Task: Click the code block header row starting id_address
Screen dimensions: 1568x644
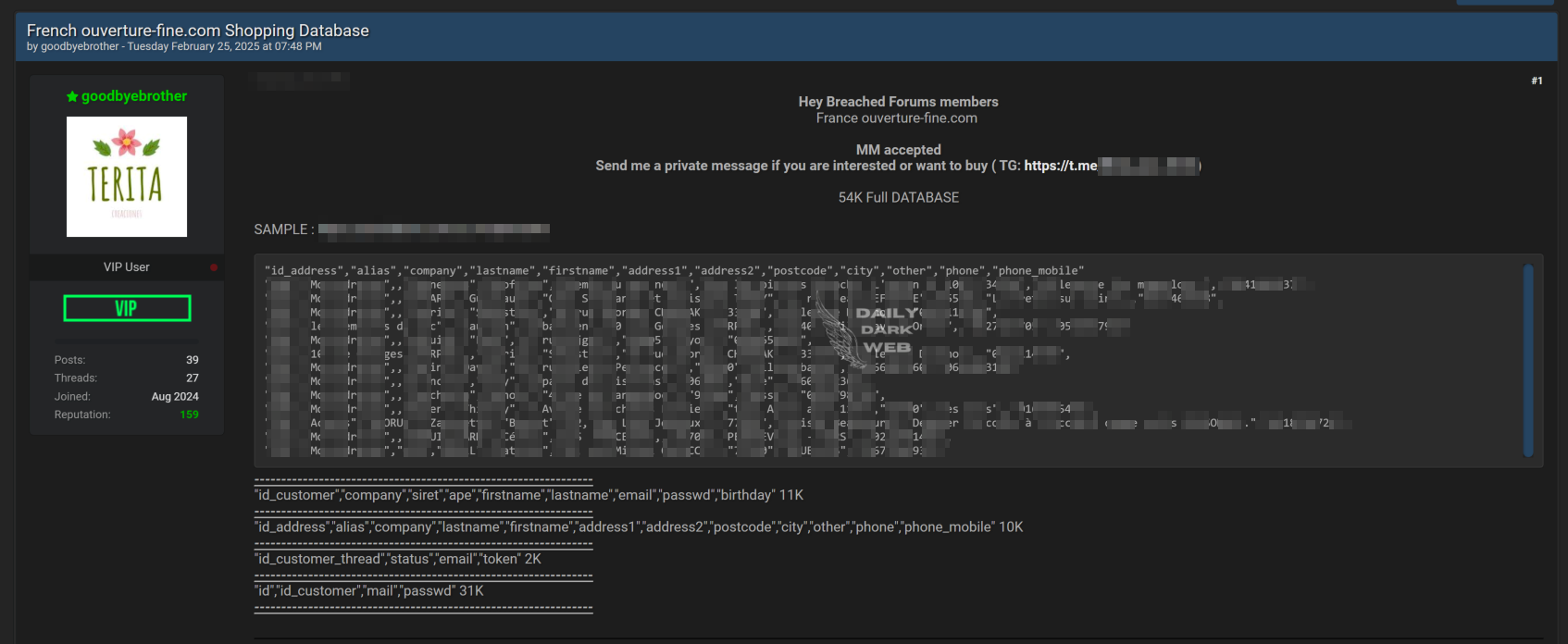Action: [674, 271]
